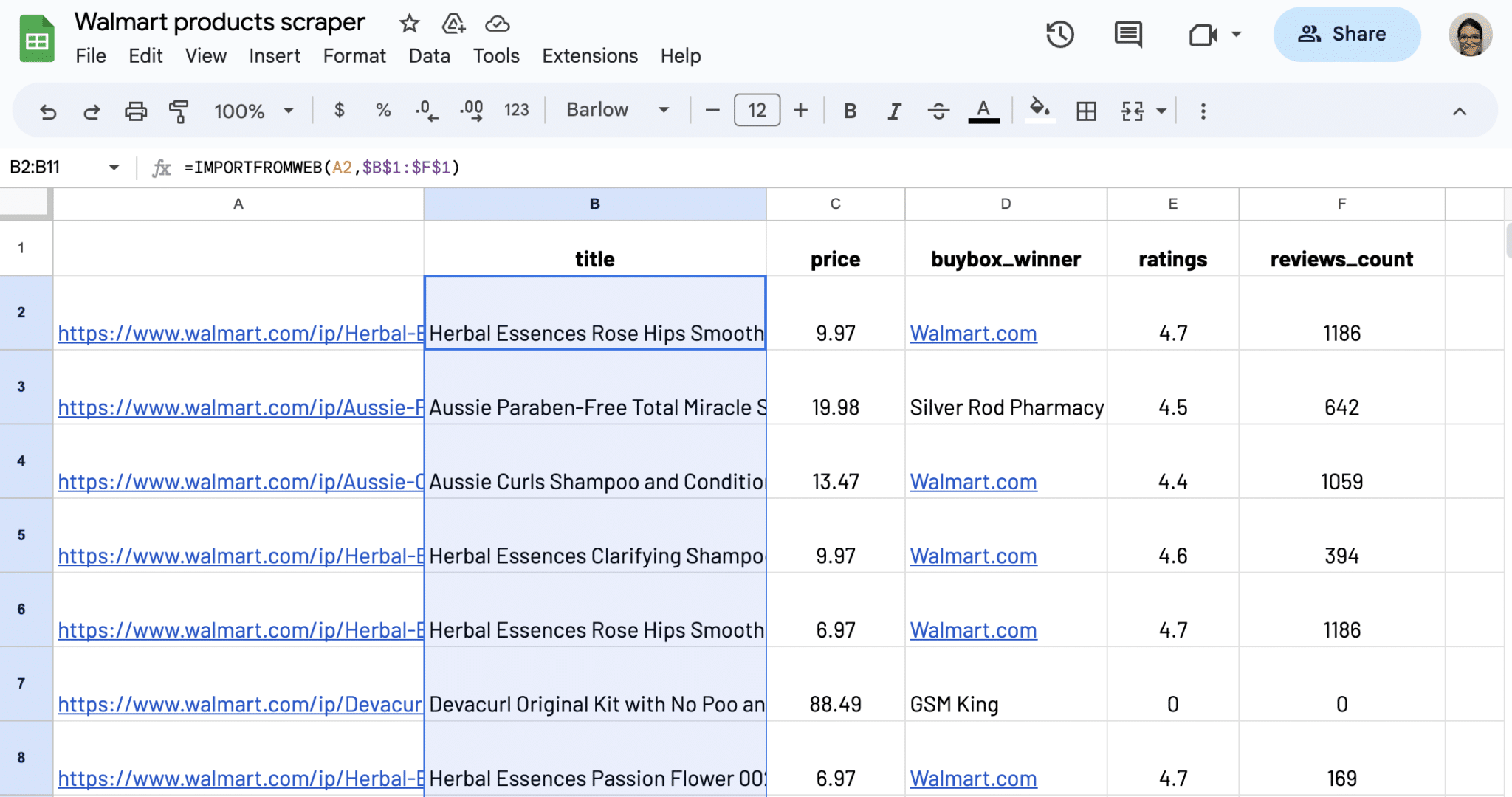Open the Barlow font dropdown
Screen dimensions: 1512x797
617,109
